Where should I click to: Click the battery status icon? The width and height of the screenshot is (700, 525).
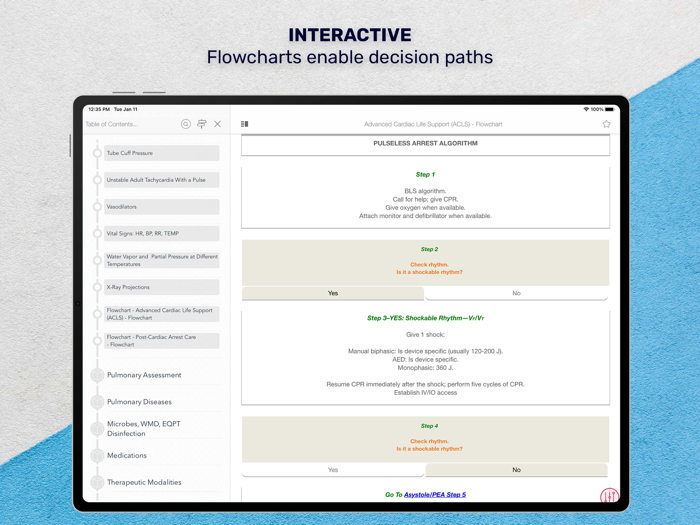pyautogui.click(x=610, y=109)
